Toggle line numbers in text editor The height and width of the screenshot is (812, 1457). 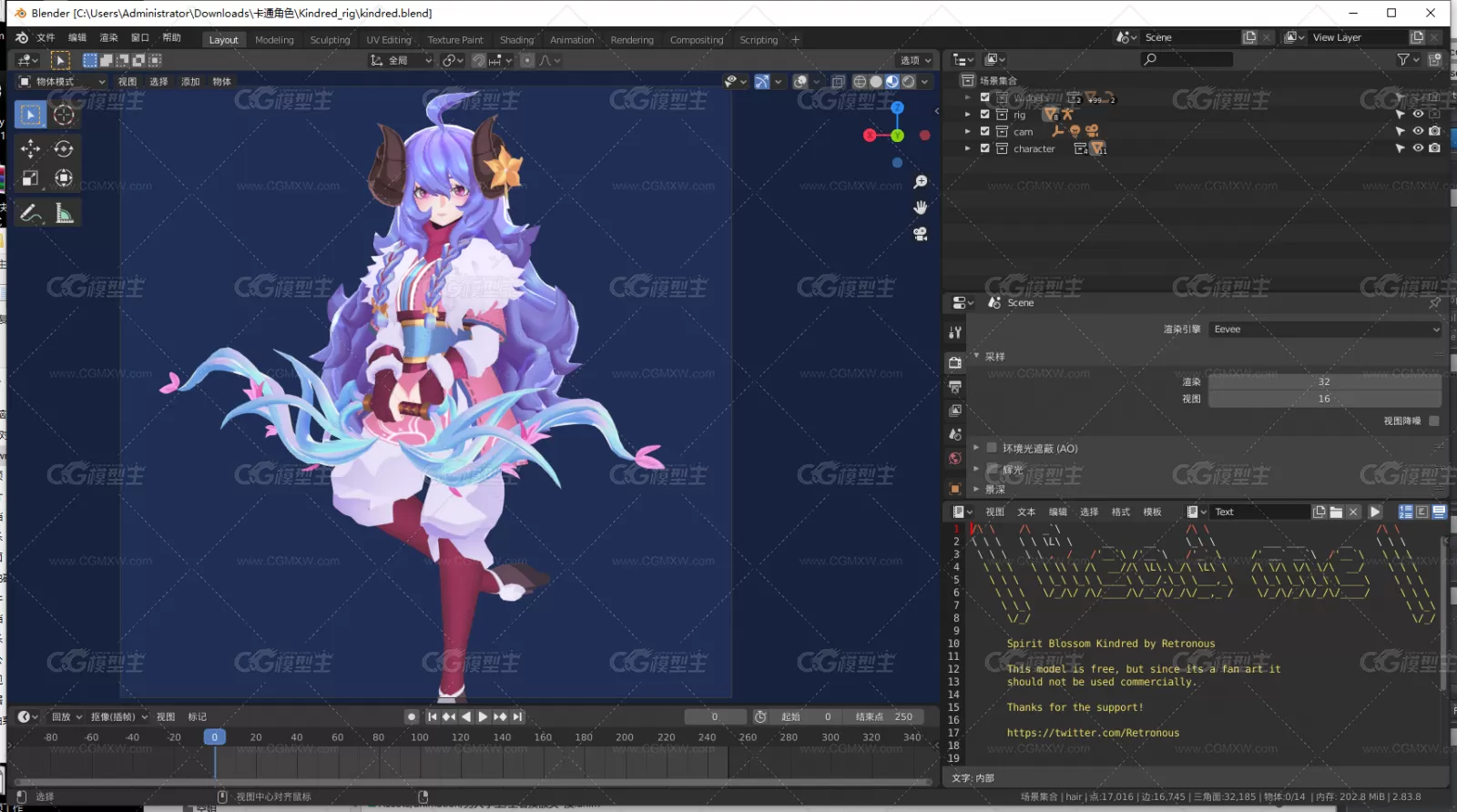(1405, 513)
